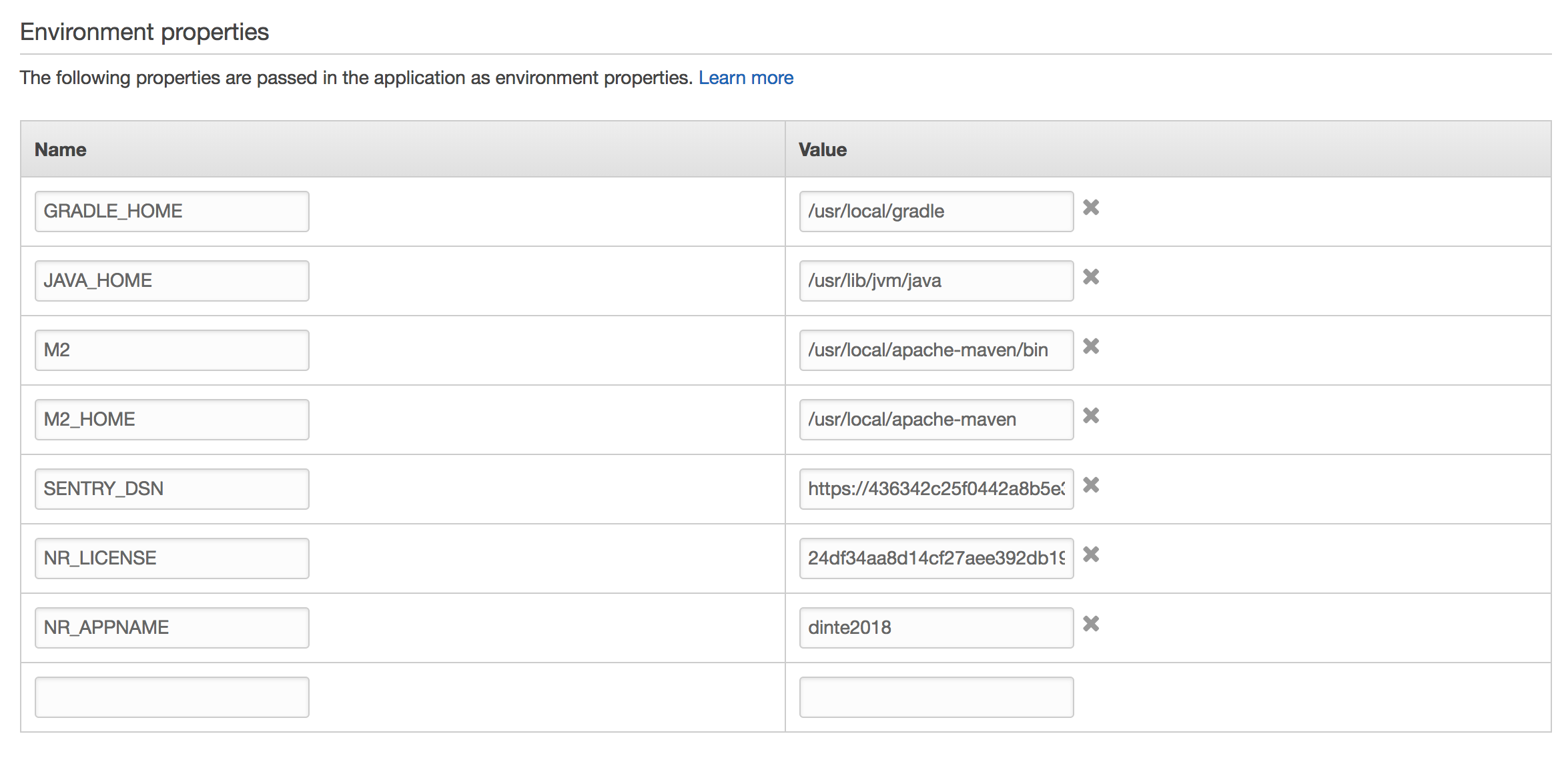Viewport: 1568px width, 766px height.
Task: Focus the JAVA_HOME name input
Action: [x=171, y=281]
